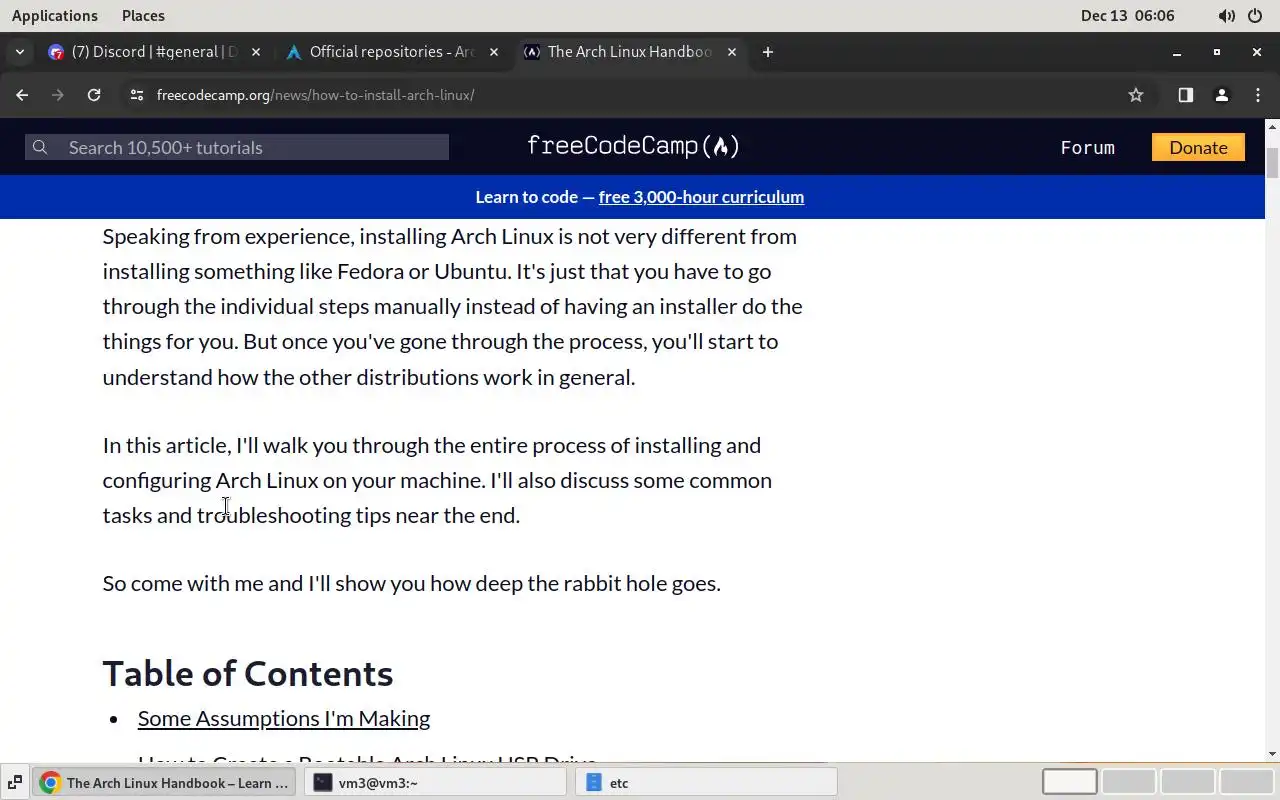Open free 3,000-hour curriculum link
Image resolution: width=1280 pixels, height=800 pixels.
click(701, 197)
